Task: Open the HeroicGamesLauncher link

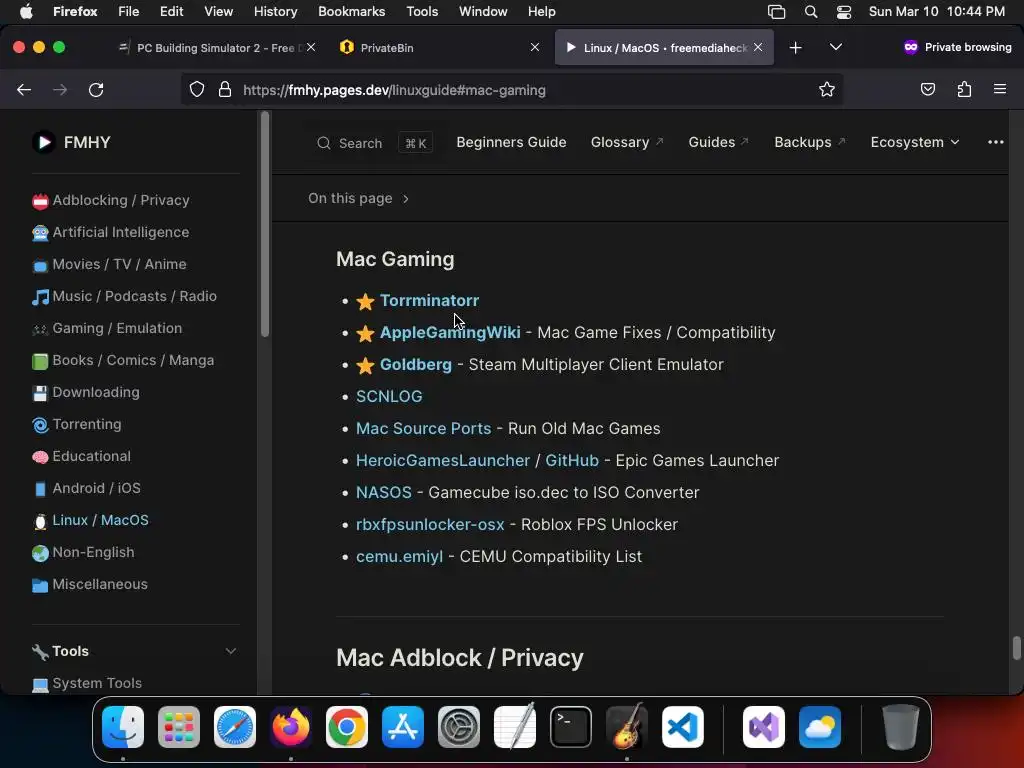Action: pos(443,460)
